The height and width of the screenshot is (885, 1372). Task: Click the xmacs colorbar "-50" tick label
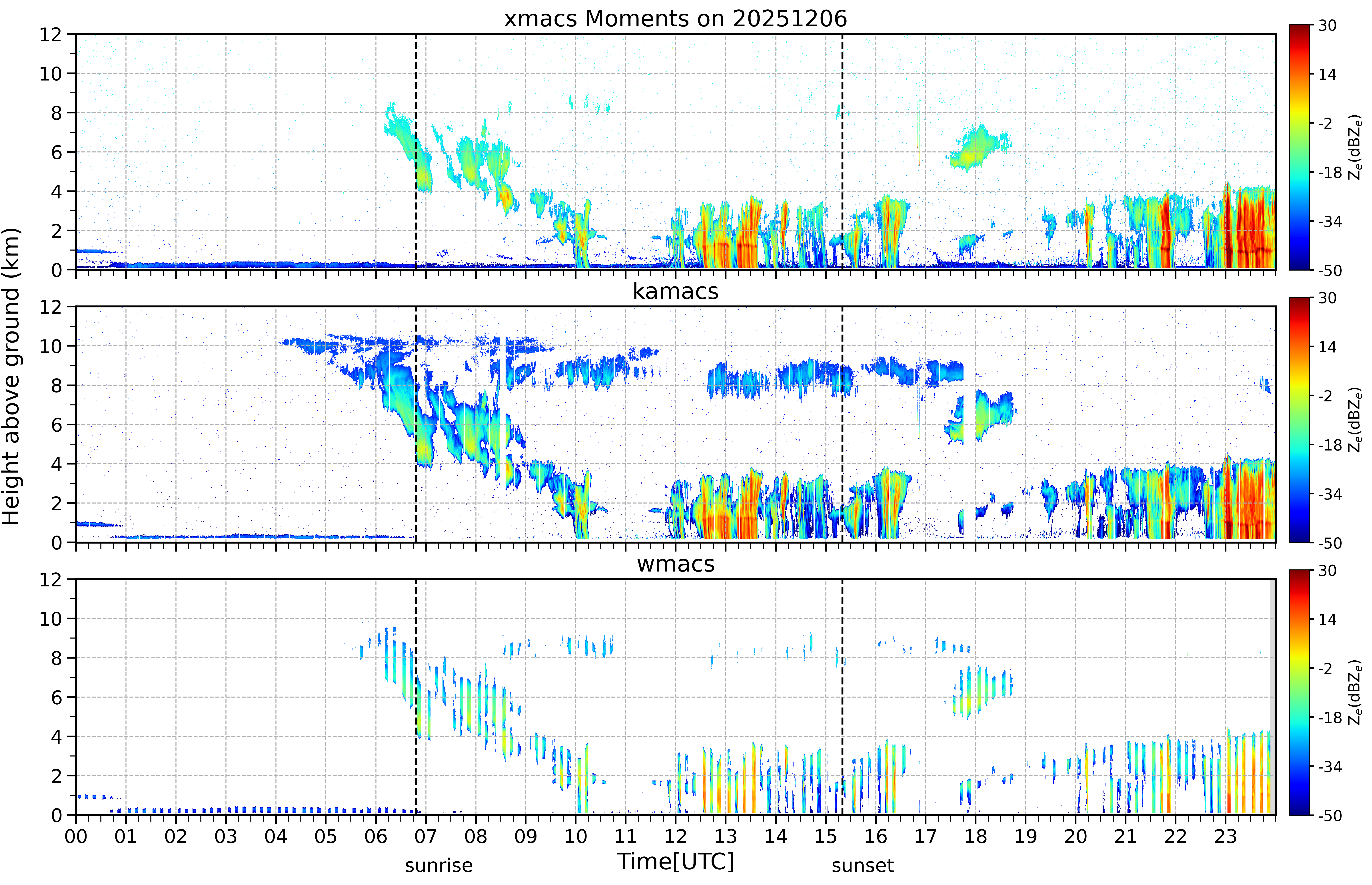tap(1330, 271)
